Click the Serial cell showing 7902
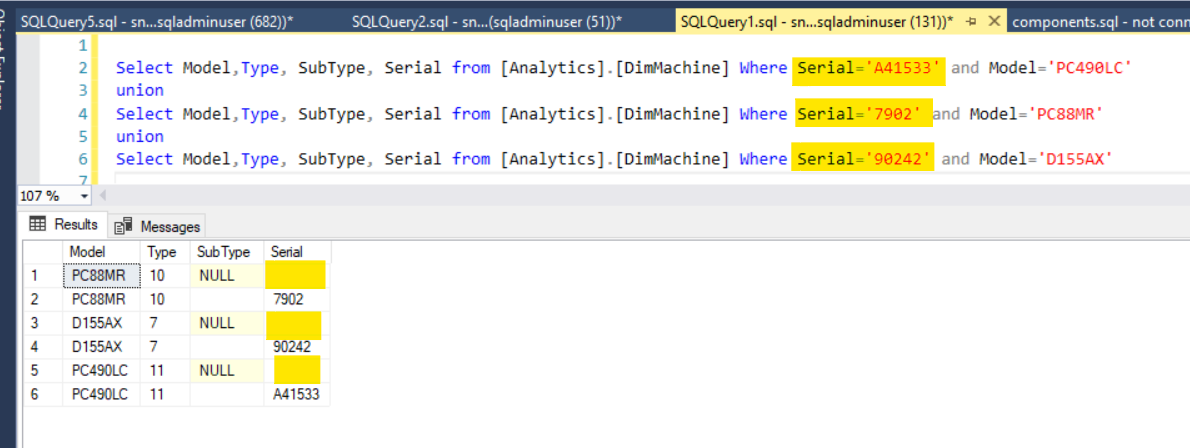Viewport: 1190px width, 448px height. (297, 299)
